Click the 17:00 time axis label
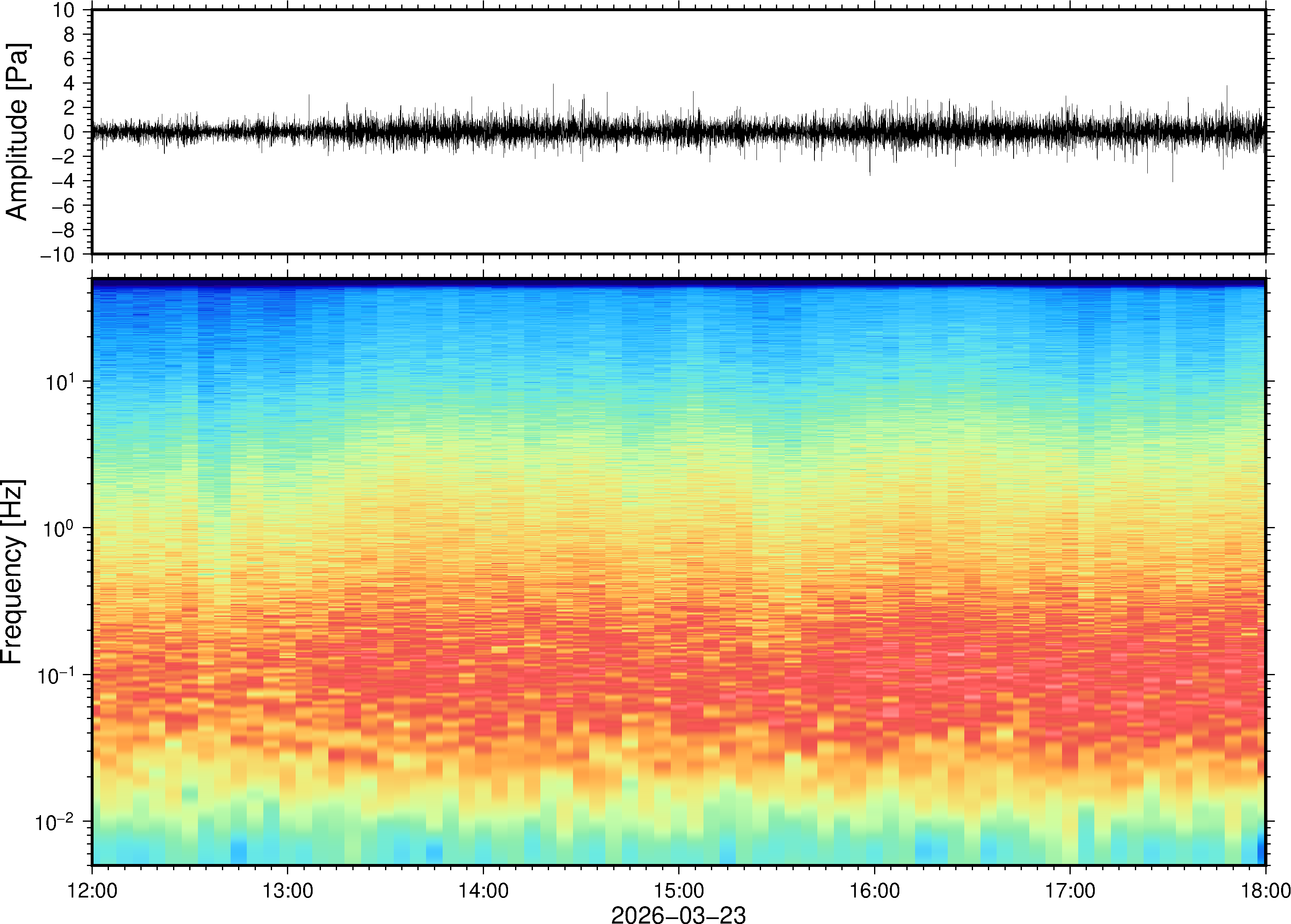This screenshot has width=1291, height=924. pyautogui.click(x=1069, y=890)
